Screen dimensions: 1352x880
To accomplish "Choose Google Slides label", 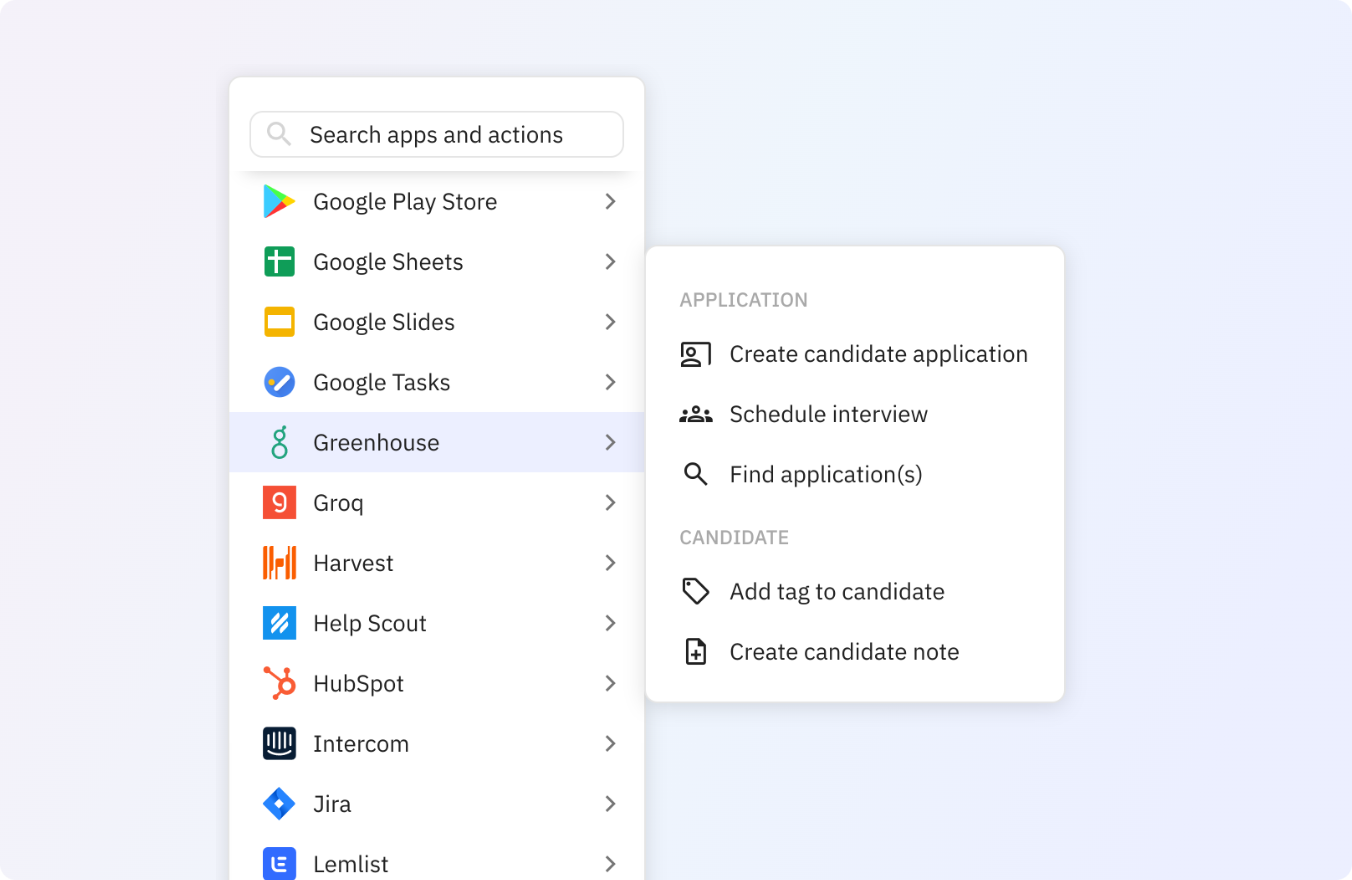I will (384, 322).
